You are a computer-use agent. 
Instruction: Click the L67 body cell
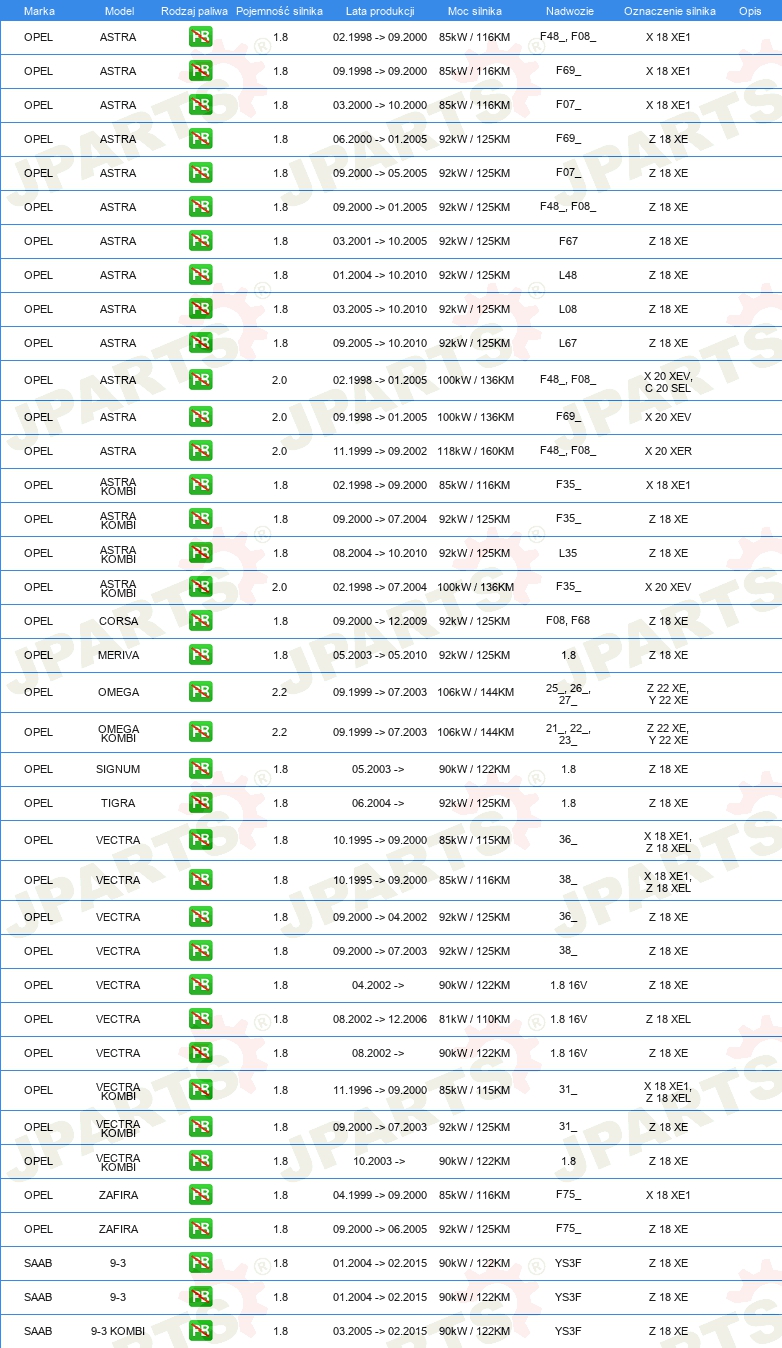(568, 343)
